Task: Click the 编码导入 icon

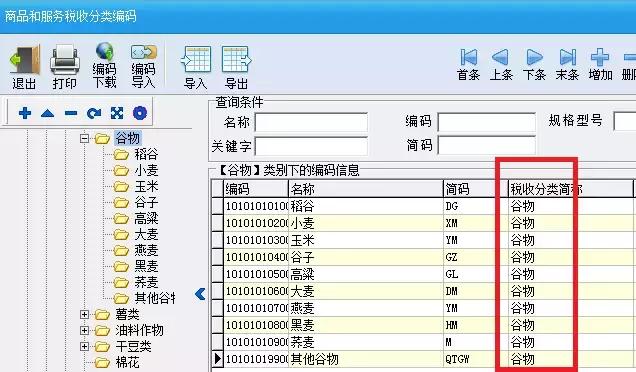Action: coord(143,52)
